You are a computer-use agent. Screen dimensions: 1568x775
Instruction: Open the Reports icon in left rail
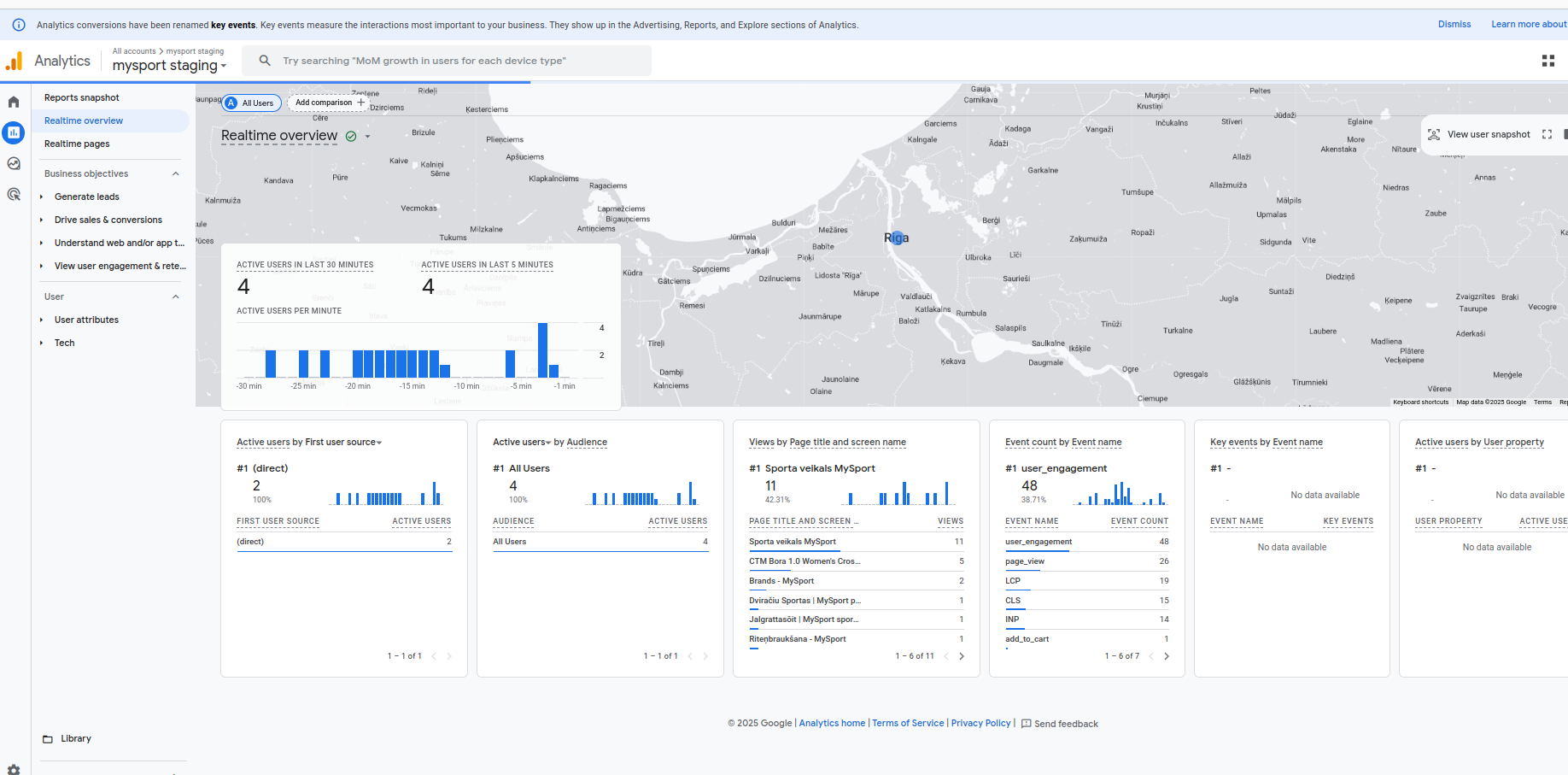point(14,132)
